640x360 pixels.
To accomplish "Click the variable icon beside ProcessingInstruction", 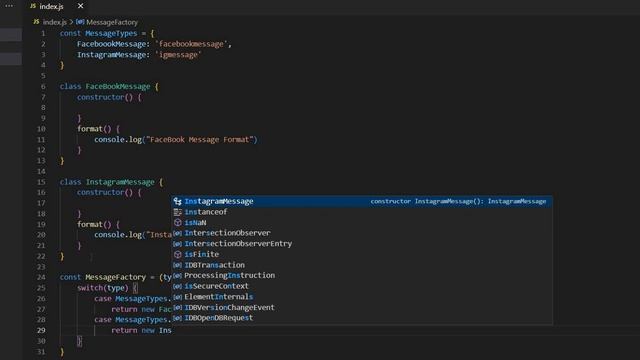I will click(178, 276).
